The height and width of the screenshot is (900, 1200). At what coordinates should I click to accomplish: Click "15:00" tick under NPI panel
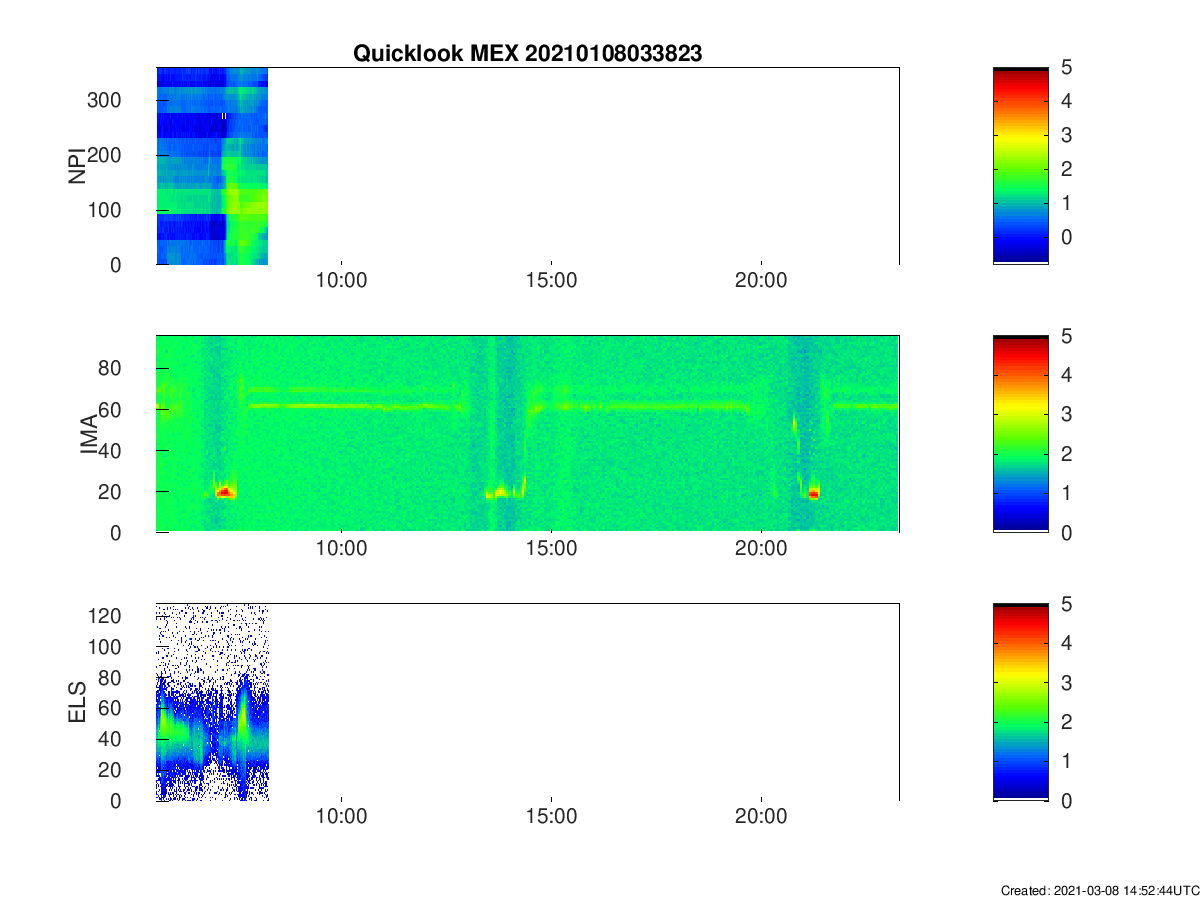(x=551, y=281)
